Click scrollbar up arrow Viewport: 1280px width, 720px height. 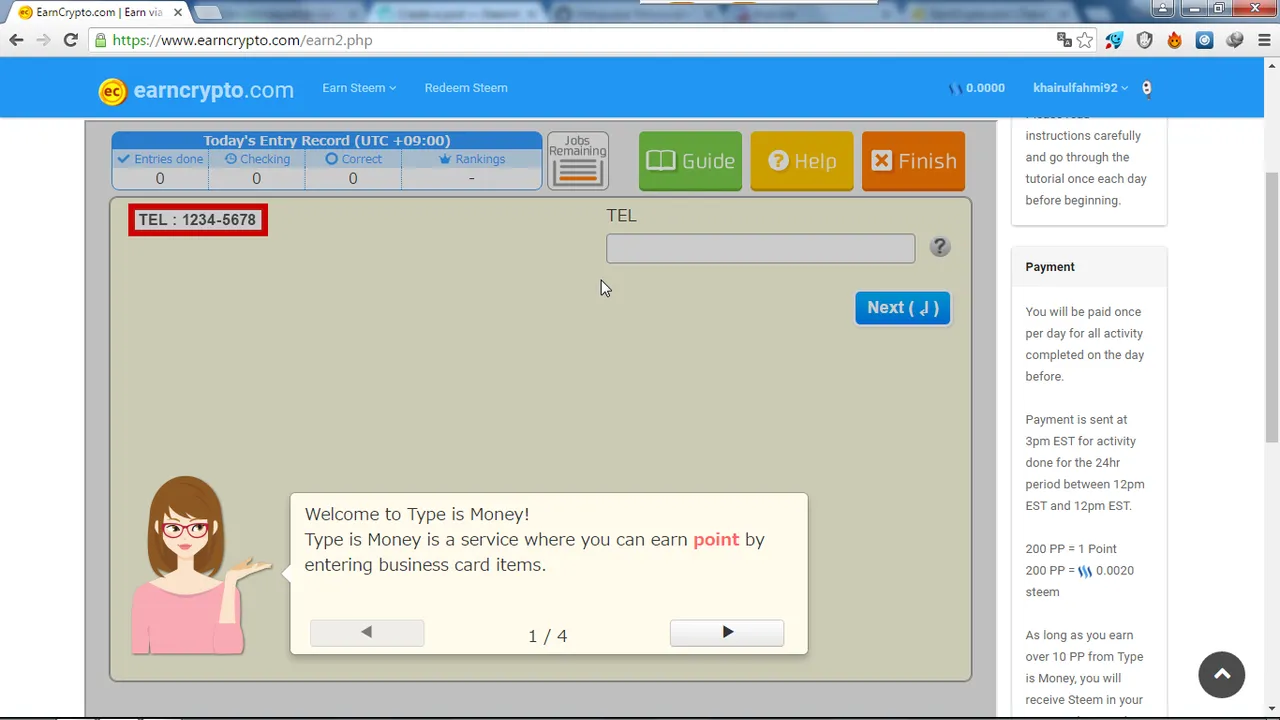coord(1272,66)
